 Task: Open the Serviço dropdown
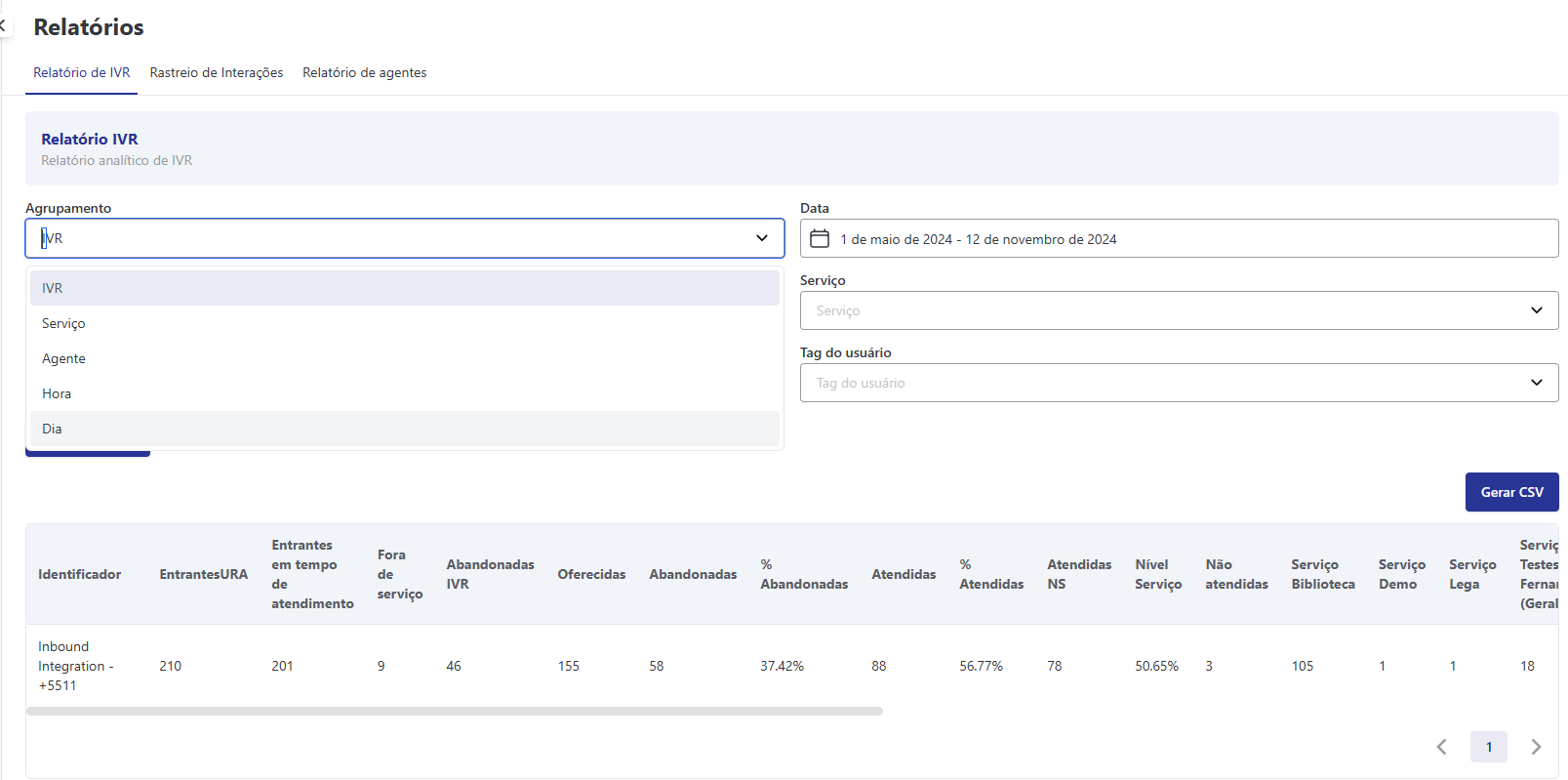point(1179,310)
